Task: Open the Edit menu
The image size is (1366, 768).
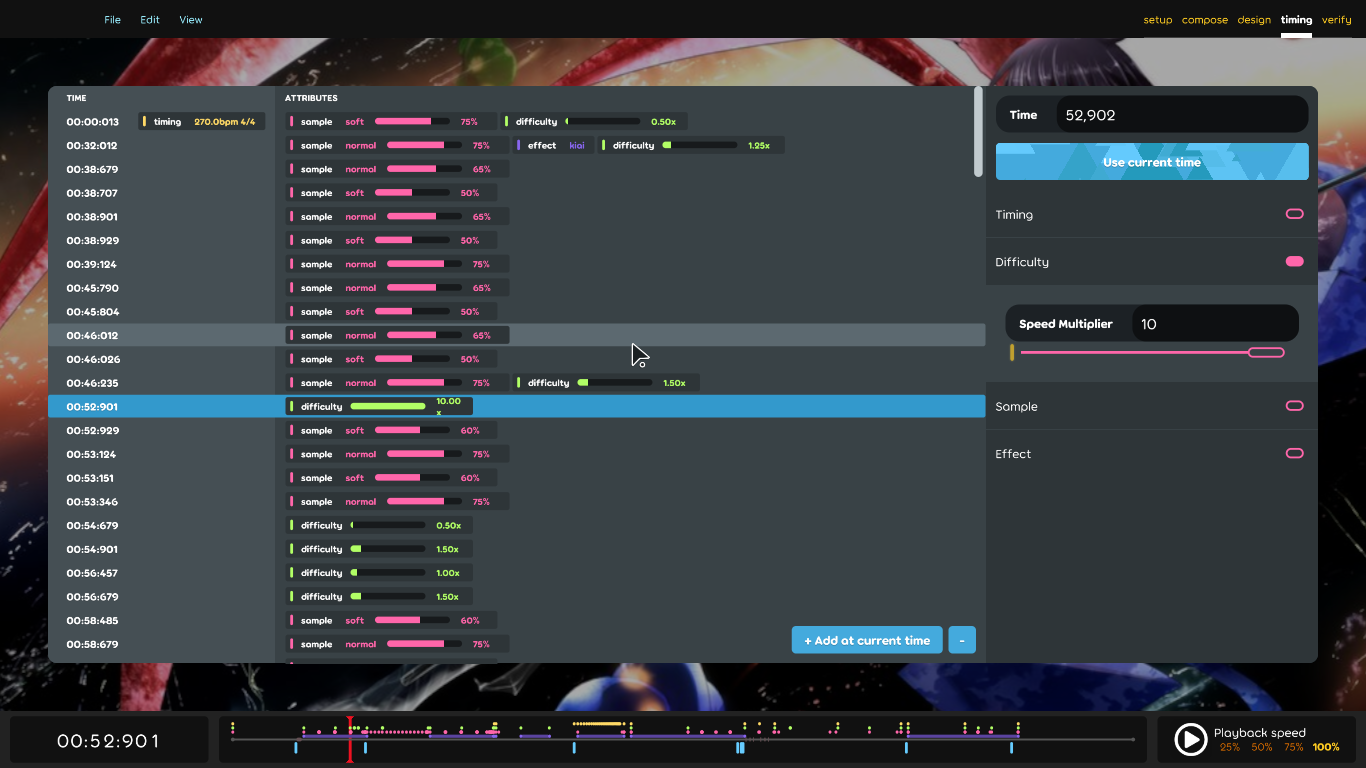Action: coord(149,19)
